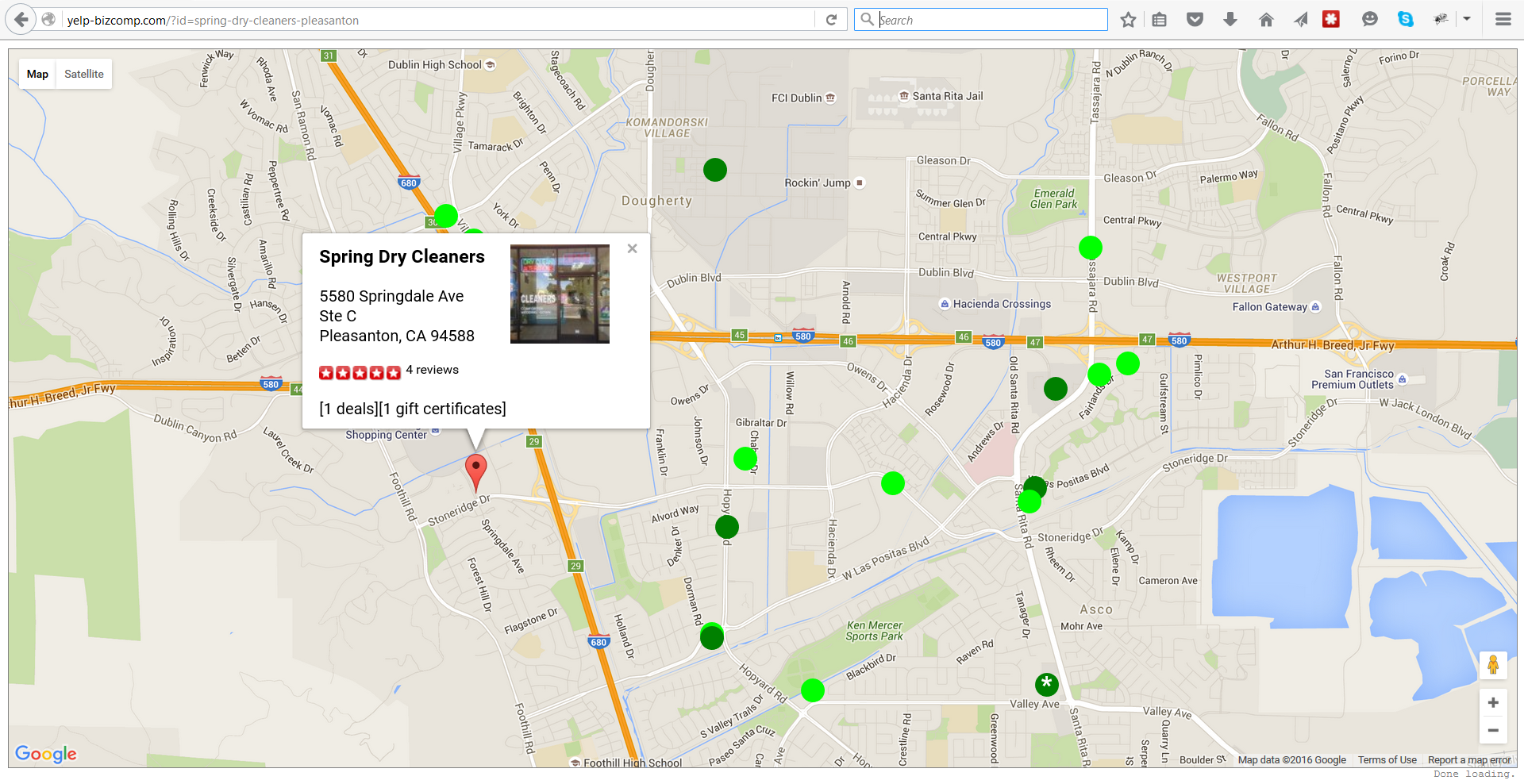The height and width of the screenshot is (784, 1524).
Task: Open 'Report a map error' link
Action: pyautogui.click(x=1469, y=760)
